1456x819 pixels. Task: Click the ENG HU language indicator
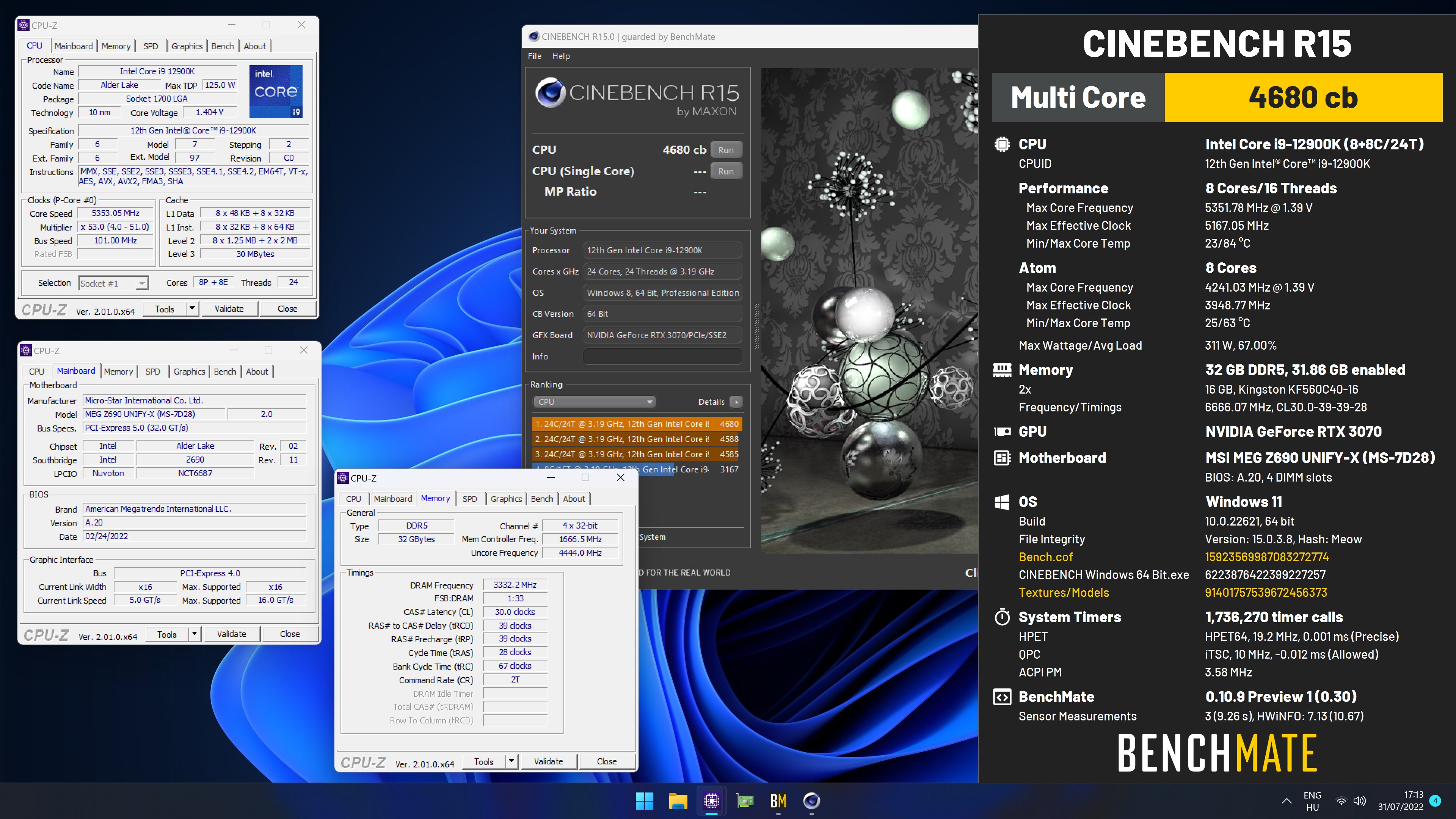1312,801
